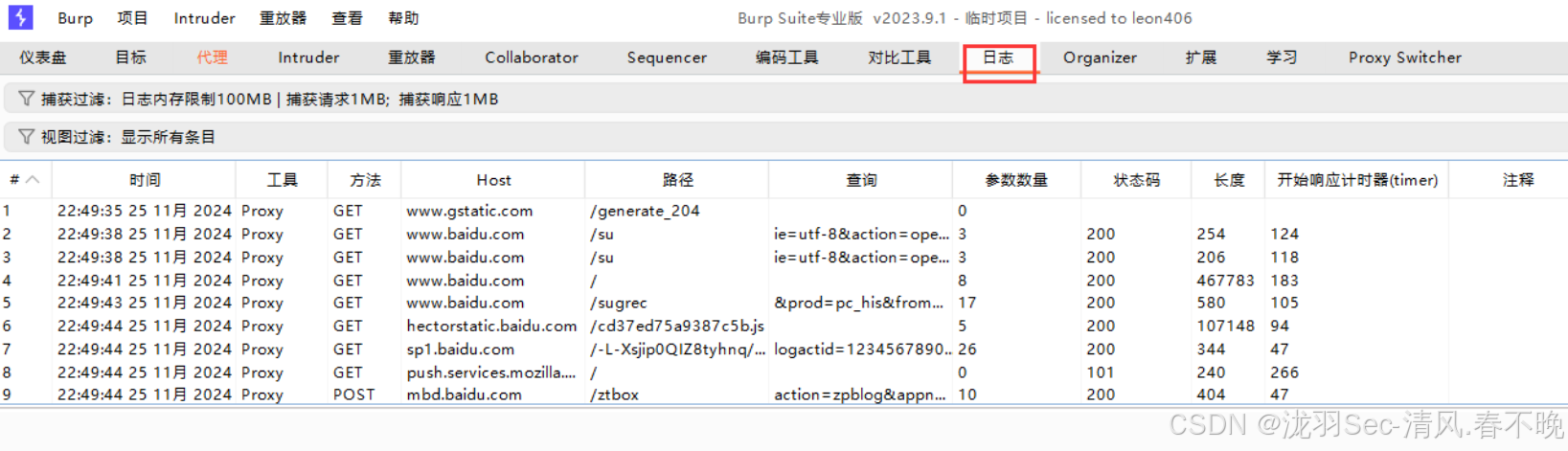Switch to the 日志 tab
Screen dimensions: 1568x451
[x=998, y=57]
